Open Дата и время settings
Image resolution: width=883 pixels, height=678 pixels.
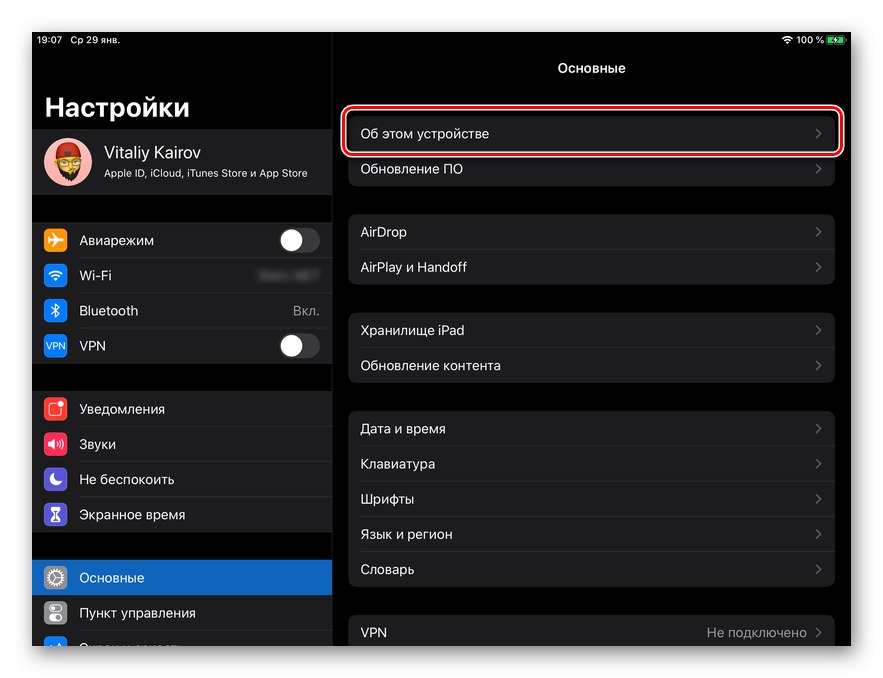[591, 429]
